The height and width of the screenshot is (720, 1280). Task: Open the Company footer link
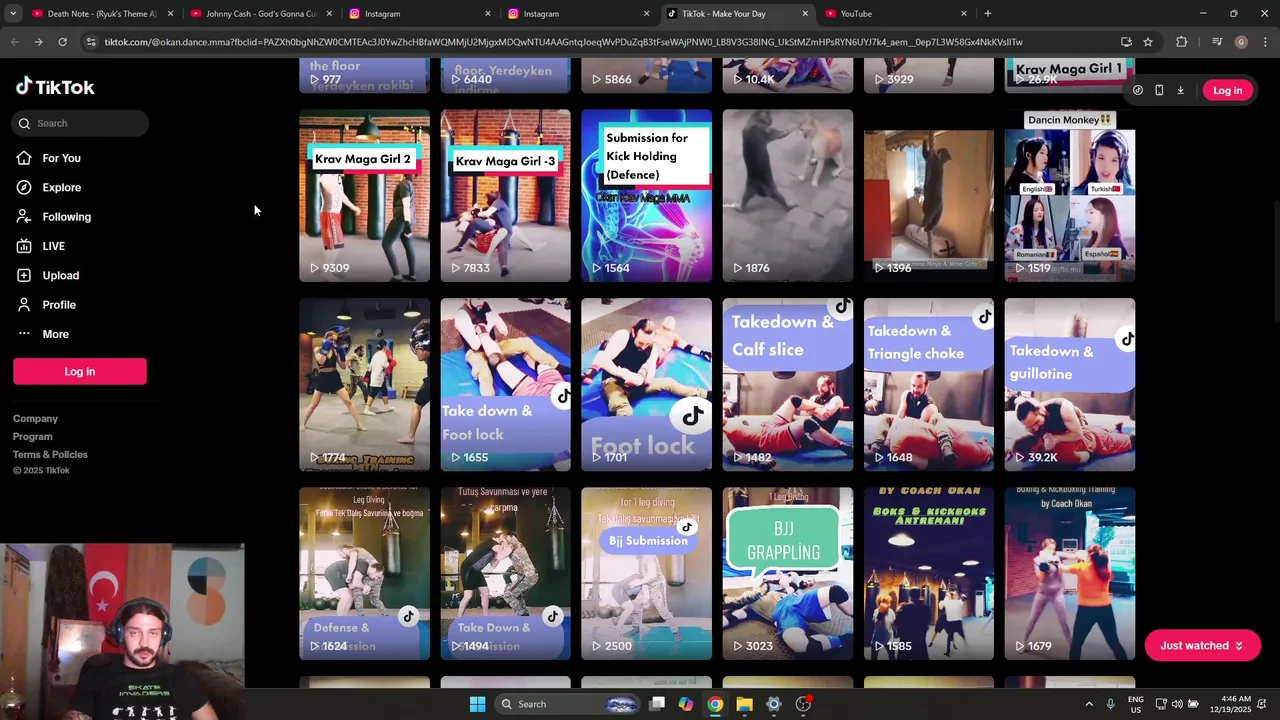pos(35,419)
